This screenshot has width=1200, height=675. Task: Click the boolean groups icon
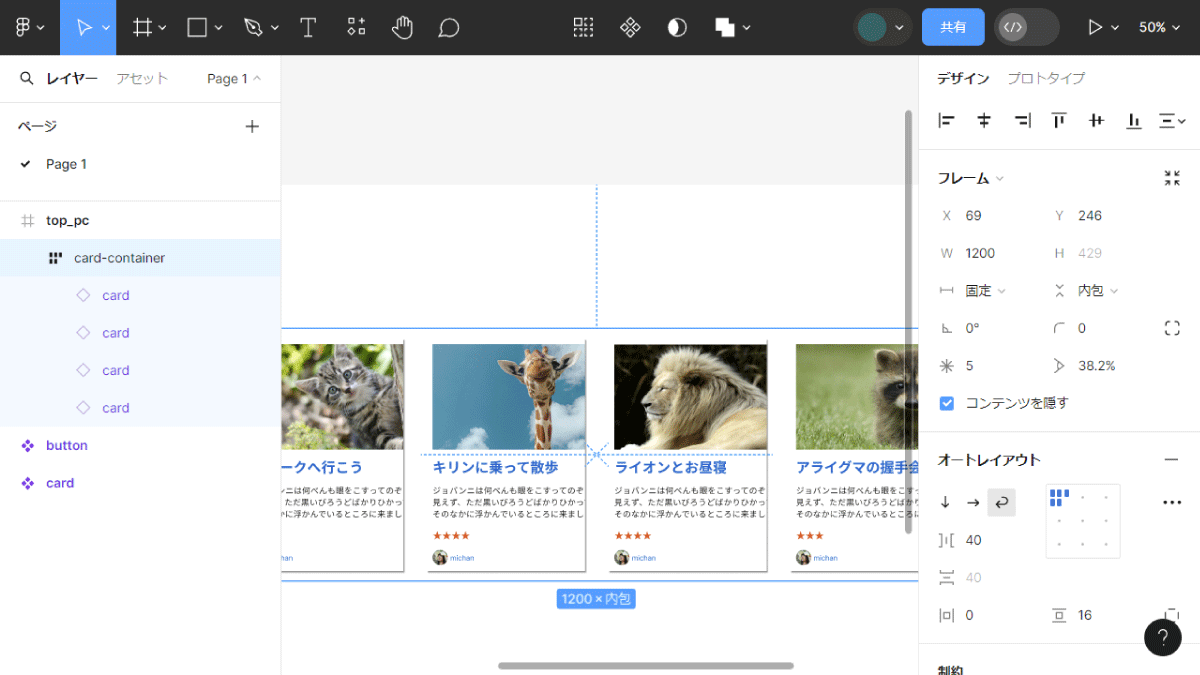pyautogui.click(x=725, y=27)
